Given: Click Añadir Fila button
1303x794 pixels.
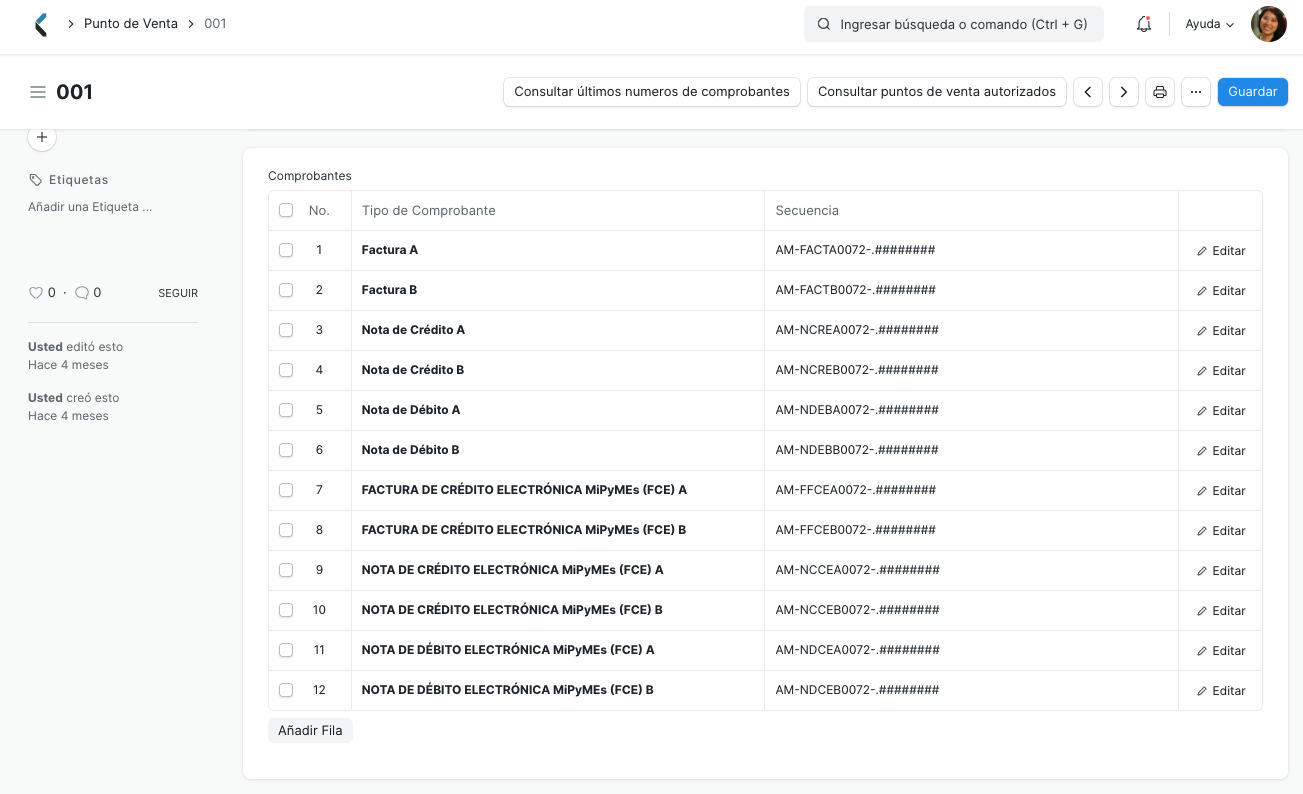Looking at the screenshot, I should coord(310,731).
